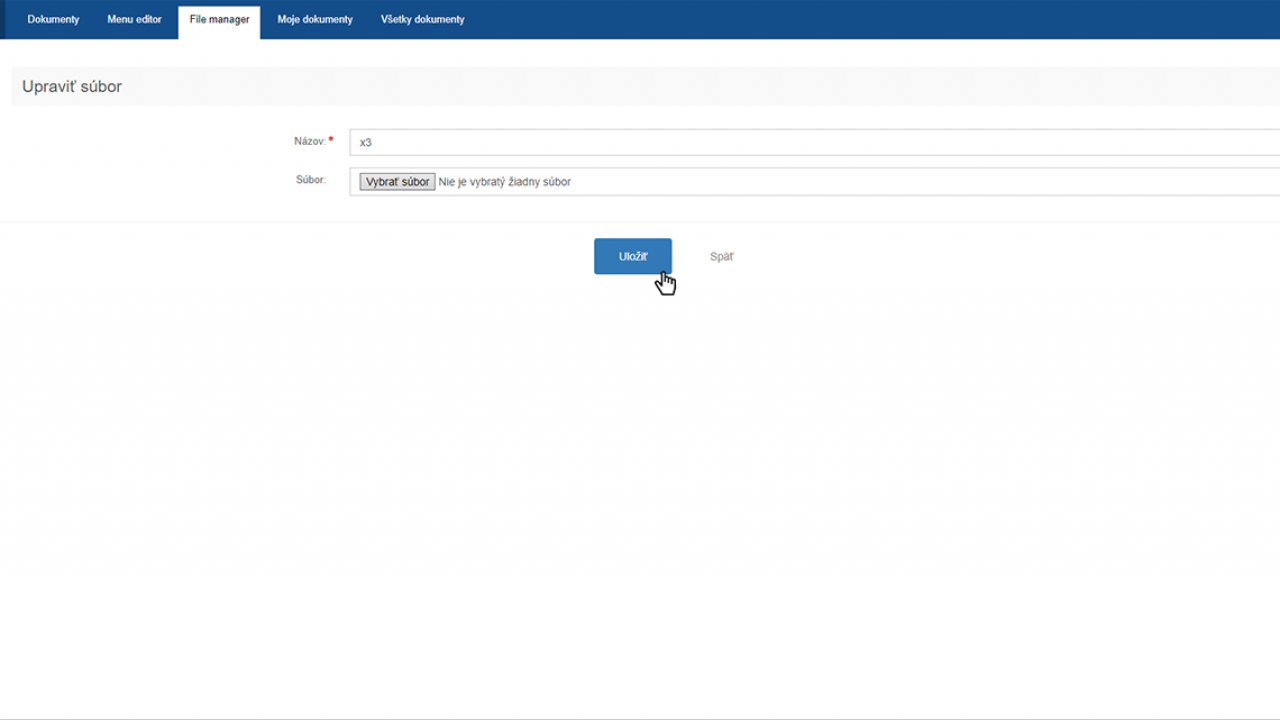Select the File manager tab
Image resolution: width=1280 pixels, height=720 pixels.
click(x=219, y=20)
